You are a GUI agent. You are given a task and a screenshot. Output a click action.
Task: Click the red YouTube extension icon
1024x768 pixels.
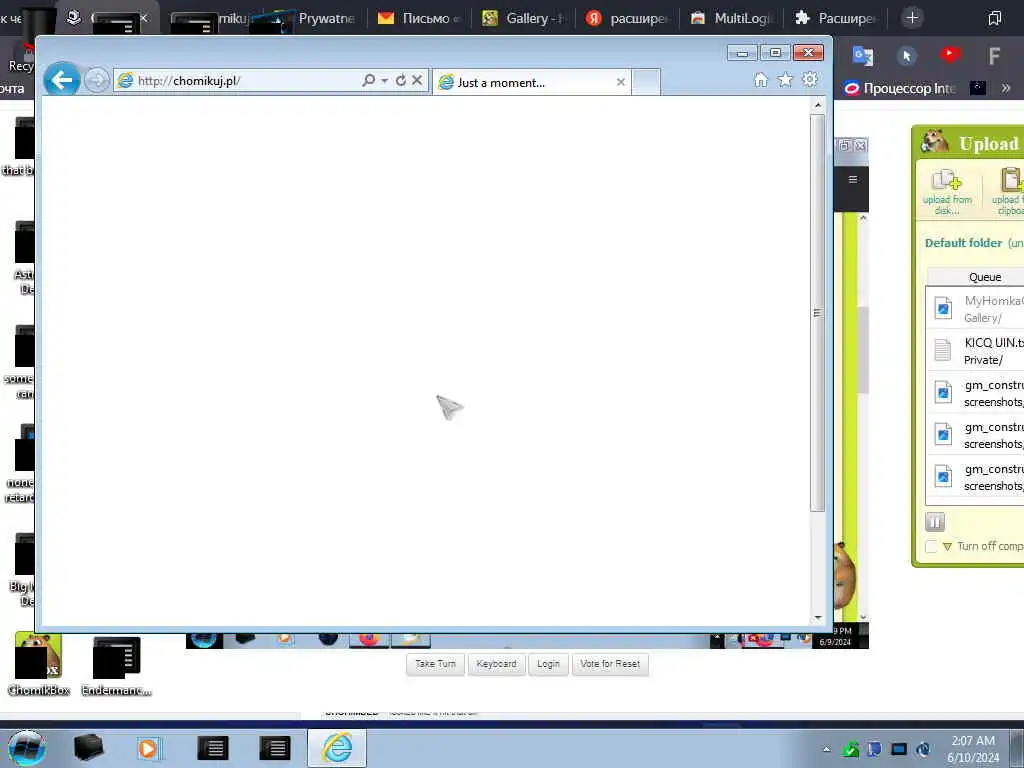951,55
